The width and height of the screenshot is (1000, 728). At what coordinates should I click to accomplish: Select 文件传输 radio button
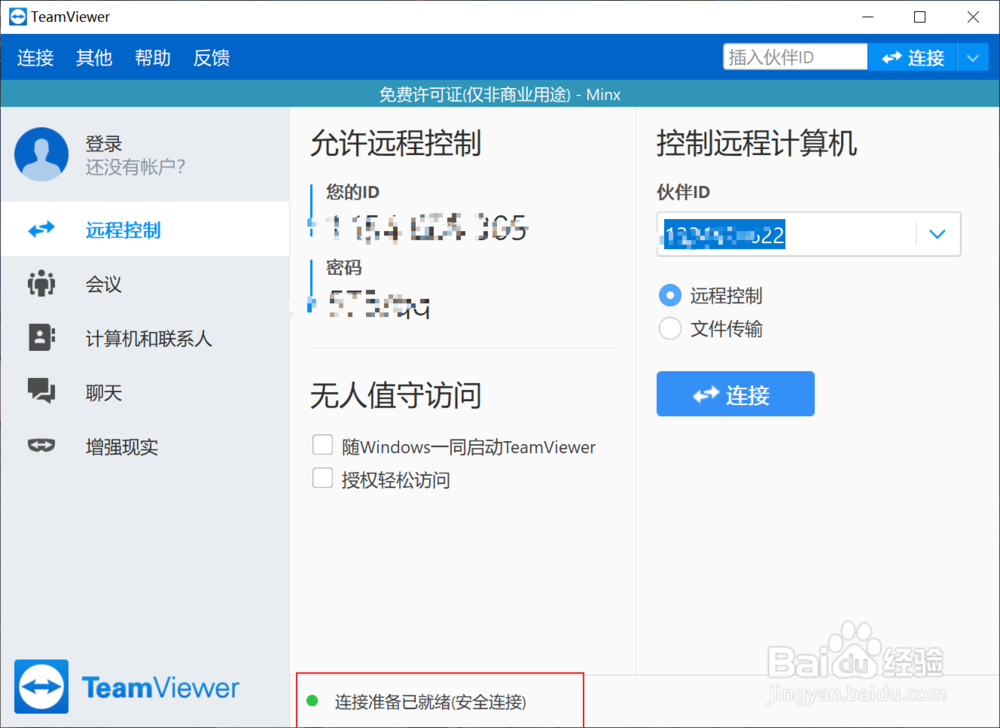pyautogui.click(x=670, y=328)
